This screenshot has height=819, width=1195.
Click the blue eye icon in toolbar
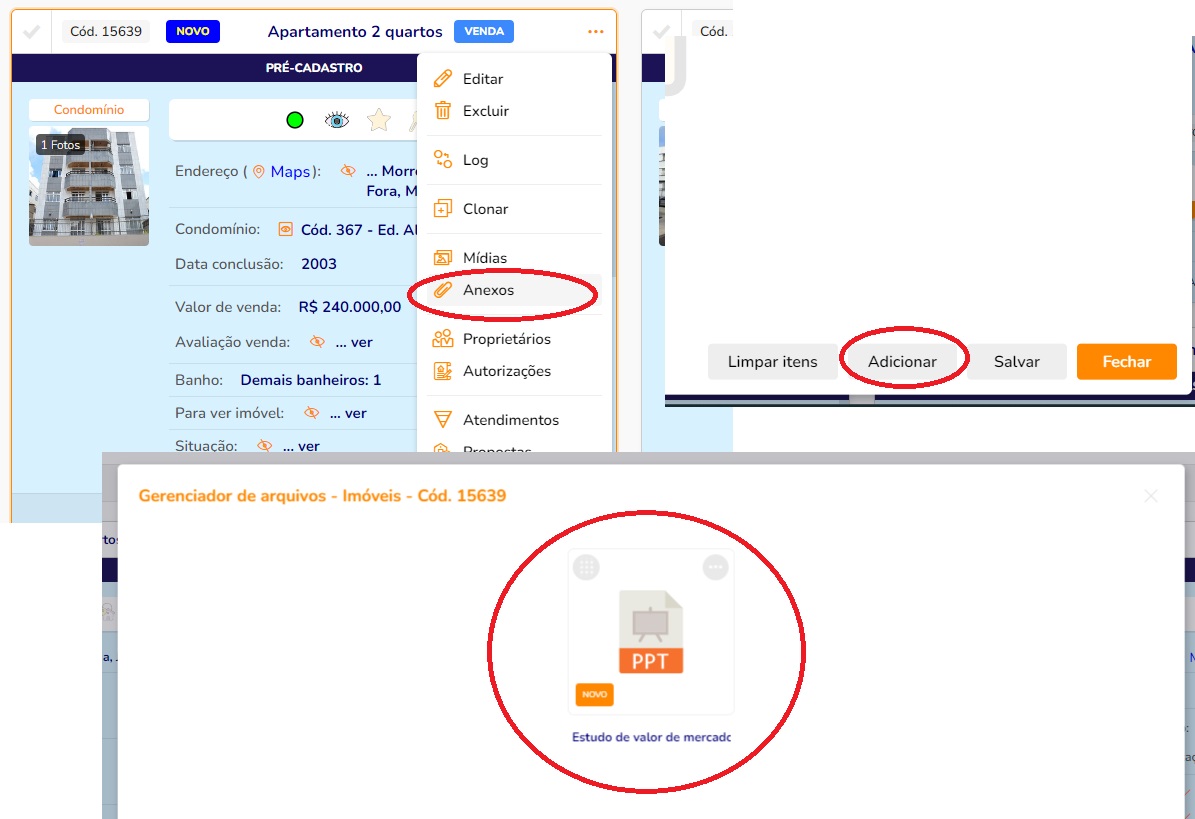337,120
